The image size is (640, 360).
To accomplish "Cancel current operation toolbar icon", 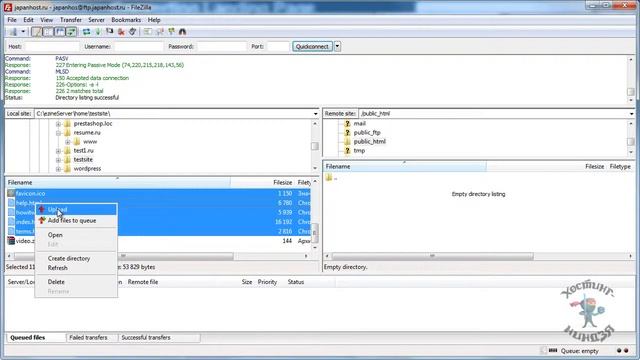I will 109,32.
